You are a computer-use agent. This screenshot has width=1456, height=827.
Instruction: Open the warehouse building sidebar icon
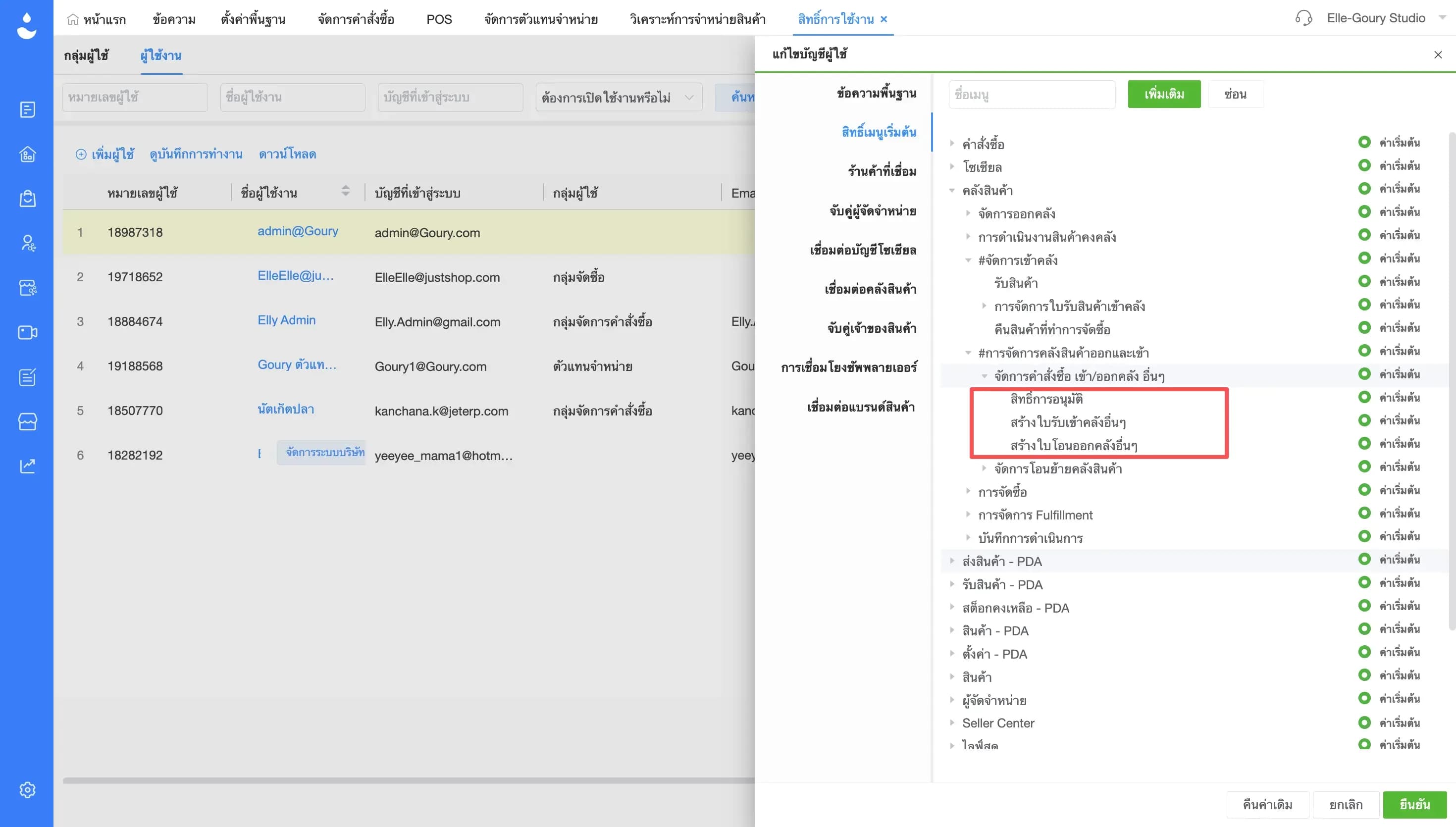(x=27, y=154)
